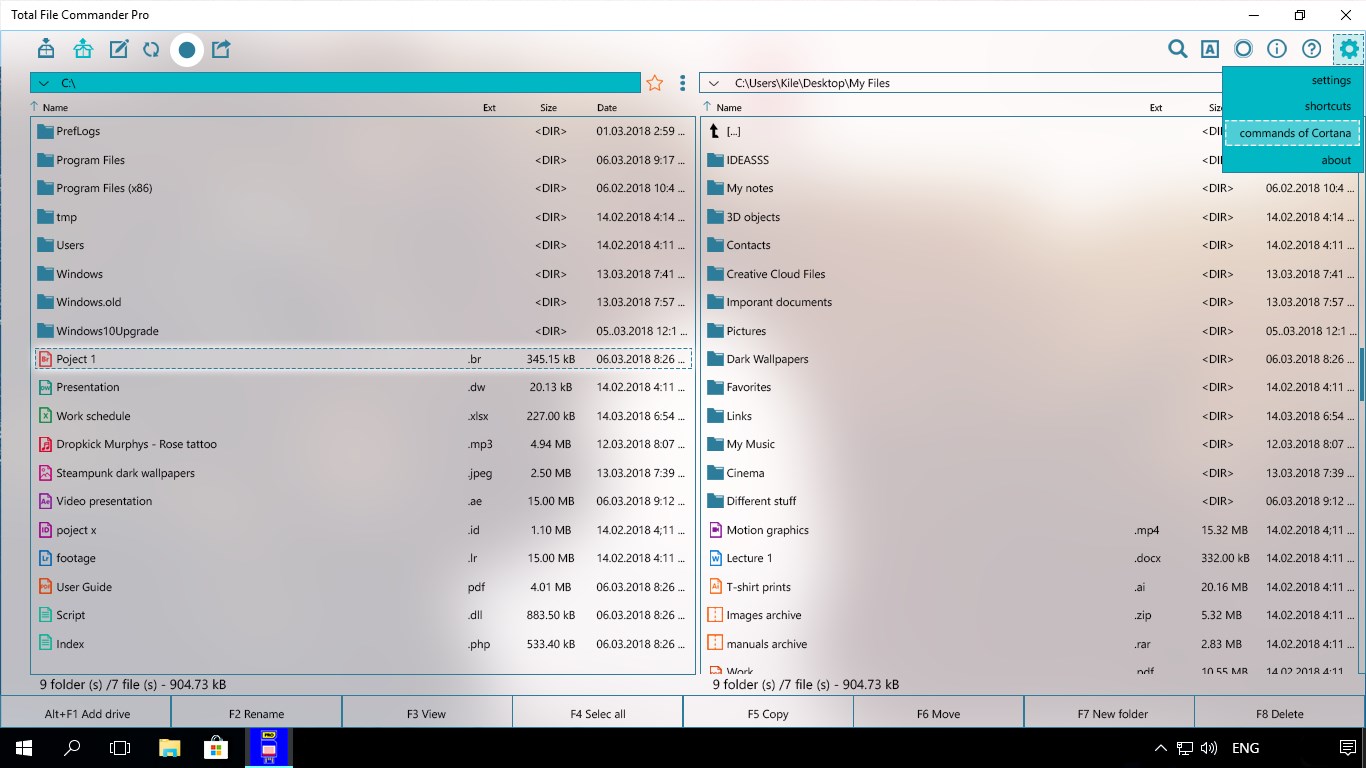Click the settings gear icon
The width and height of the screenshot is (1366, 768).
pyautogui.click(x=1349, y=49)
